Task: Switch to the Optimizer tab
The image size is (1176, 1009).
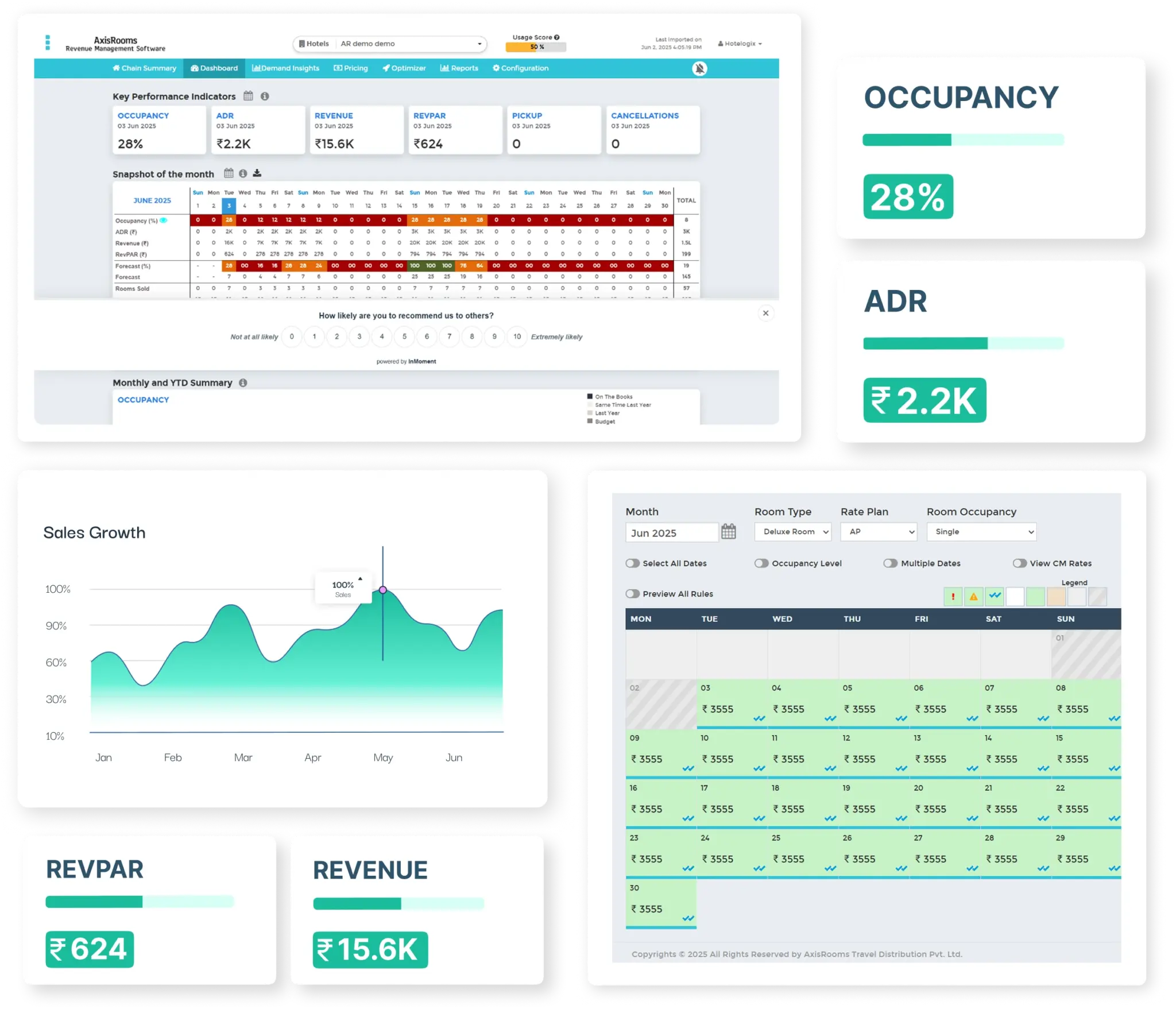Action: 404,68
